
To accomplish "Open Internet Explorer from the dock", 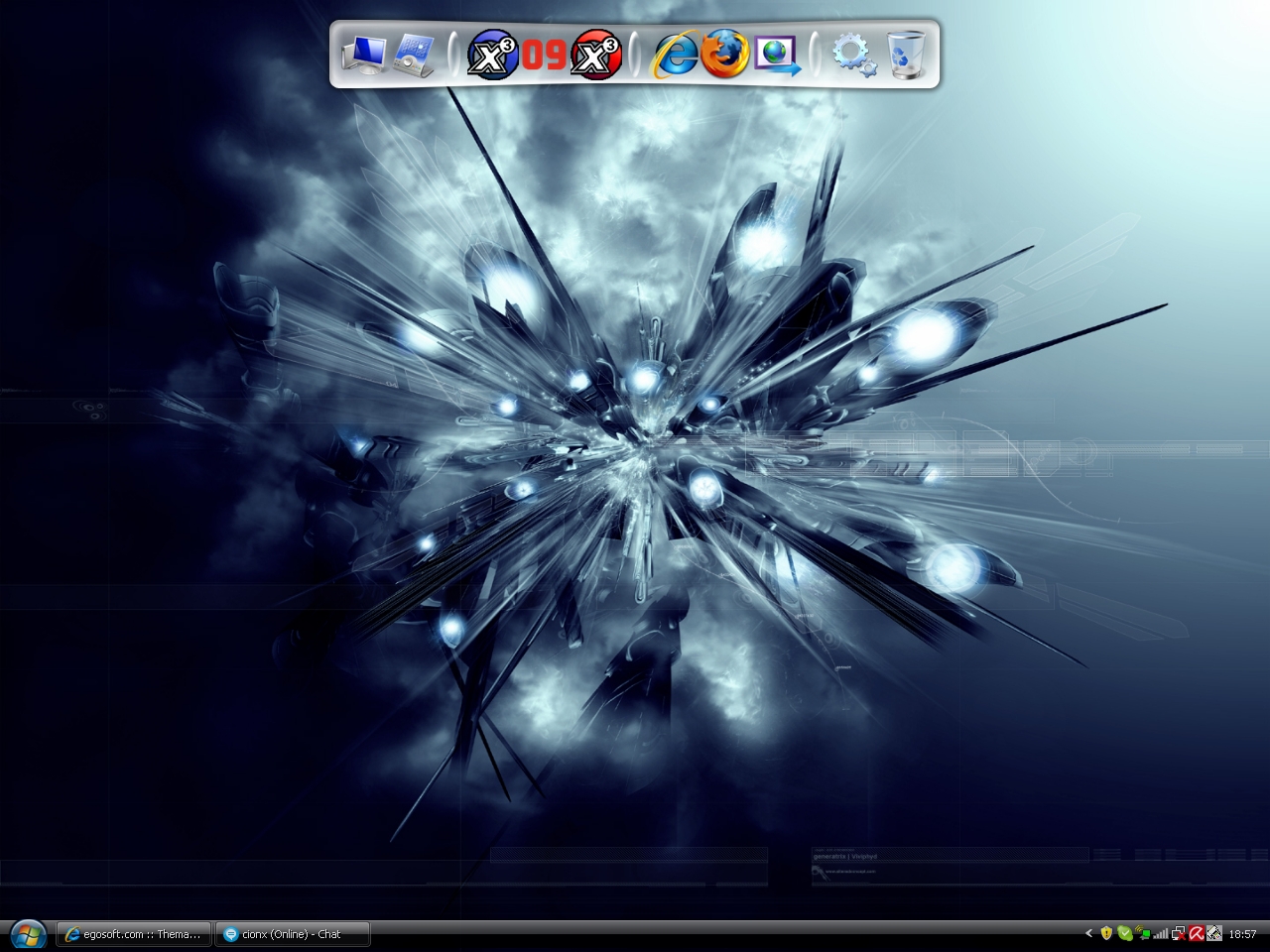I will click(675, 55).
